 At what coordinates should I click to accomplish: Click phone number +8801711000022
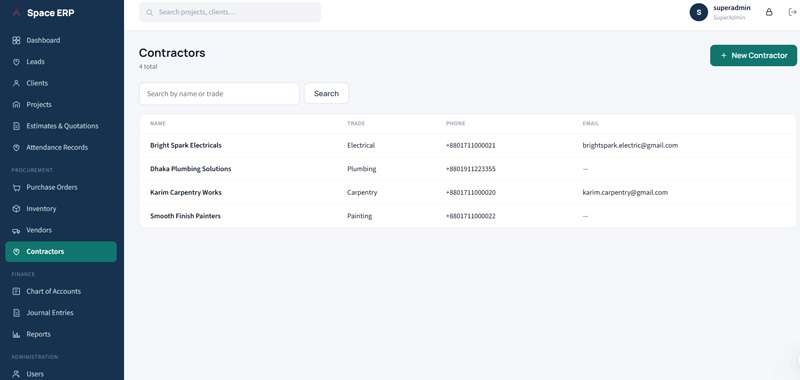point(470,216)
